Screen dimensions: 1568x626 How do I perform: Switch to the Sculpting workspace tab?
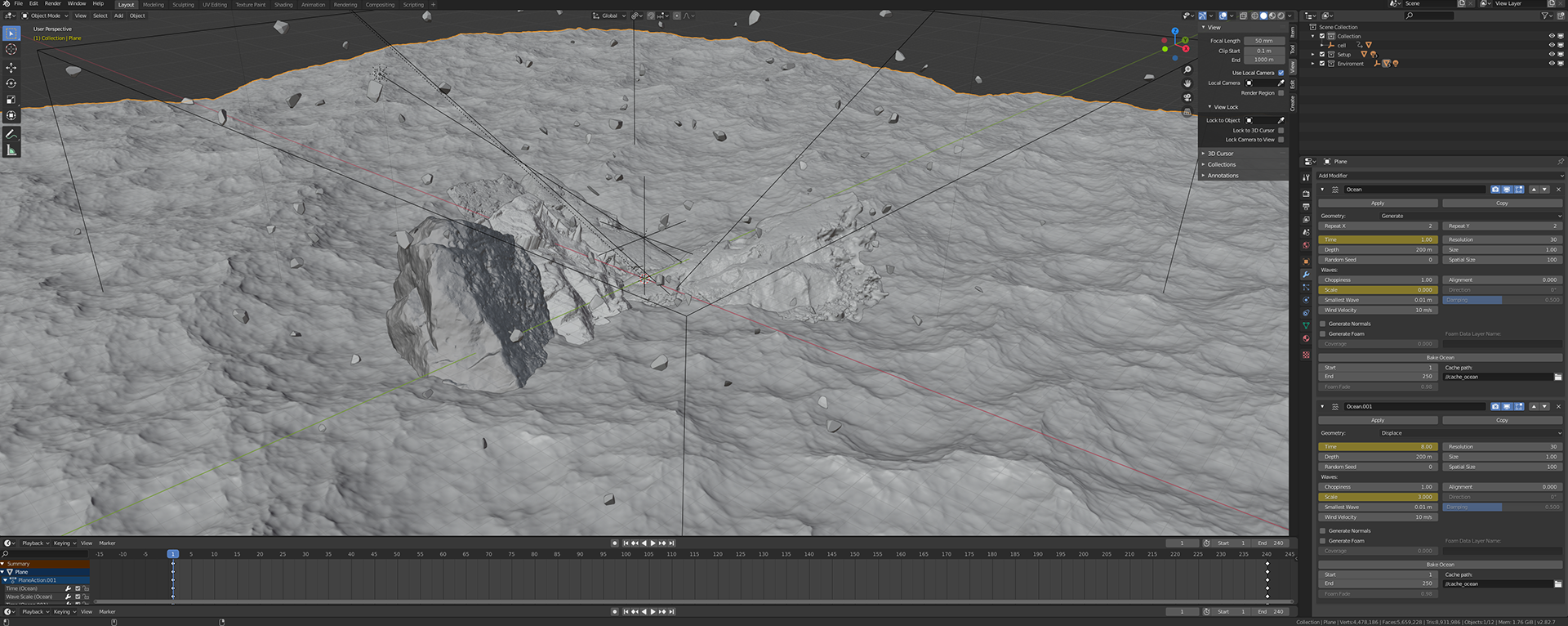[x=183, y=5]
